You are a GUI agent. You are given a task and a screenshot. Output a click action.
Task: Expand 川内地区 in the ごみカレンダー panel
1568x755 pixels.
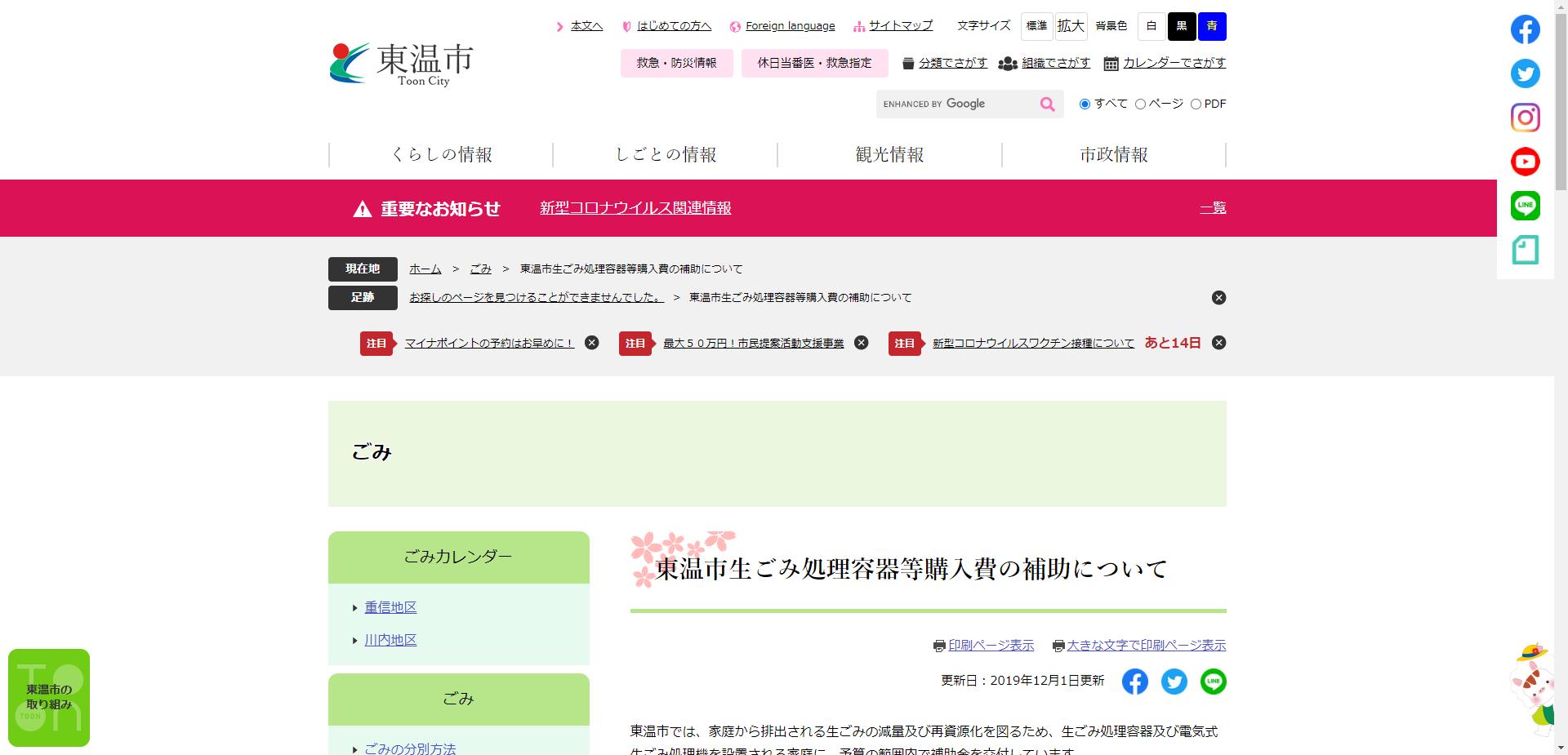390,640
